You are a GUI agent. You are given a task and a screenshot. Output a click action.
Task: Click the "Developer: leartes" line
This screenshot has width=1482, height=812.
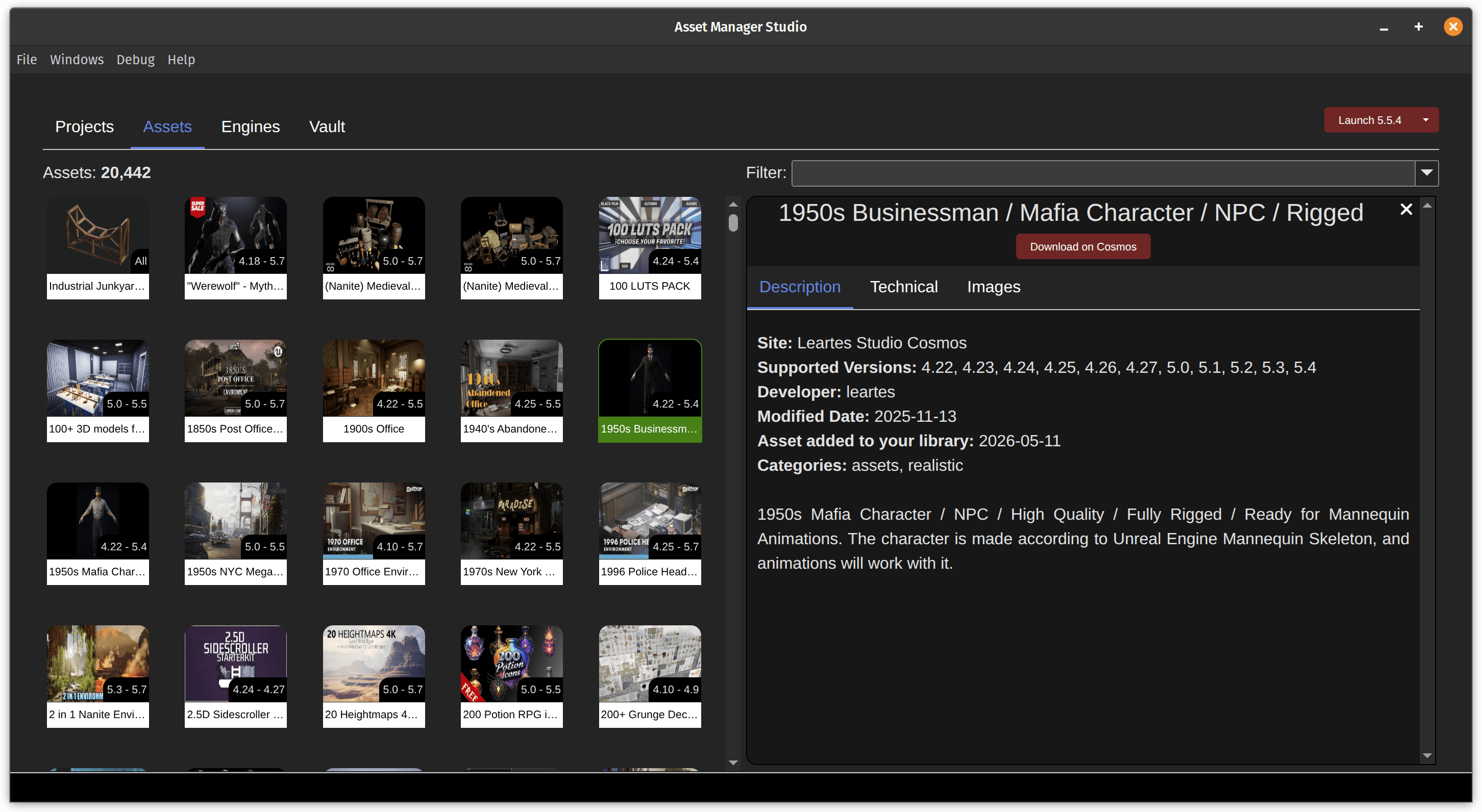[826, 392]
